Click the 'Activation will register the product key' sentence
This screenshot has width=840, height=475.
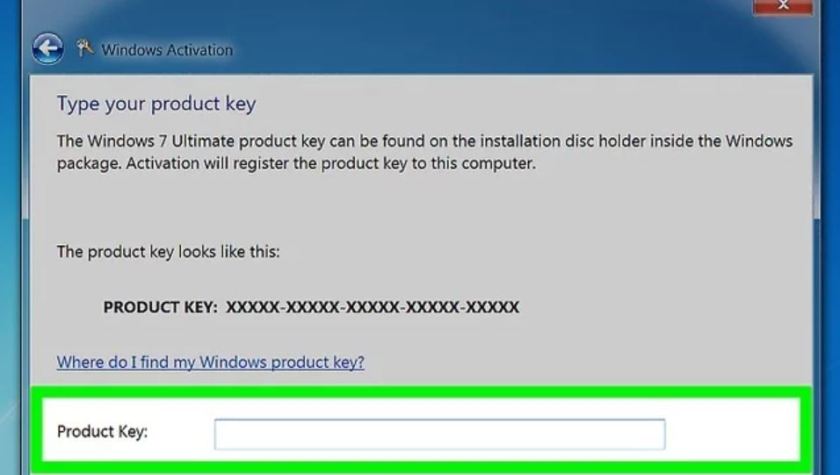pos(331,163)
